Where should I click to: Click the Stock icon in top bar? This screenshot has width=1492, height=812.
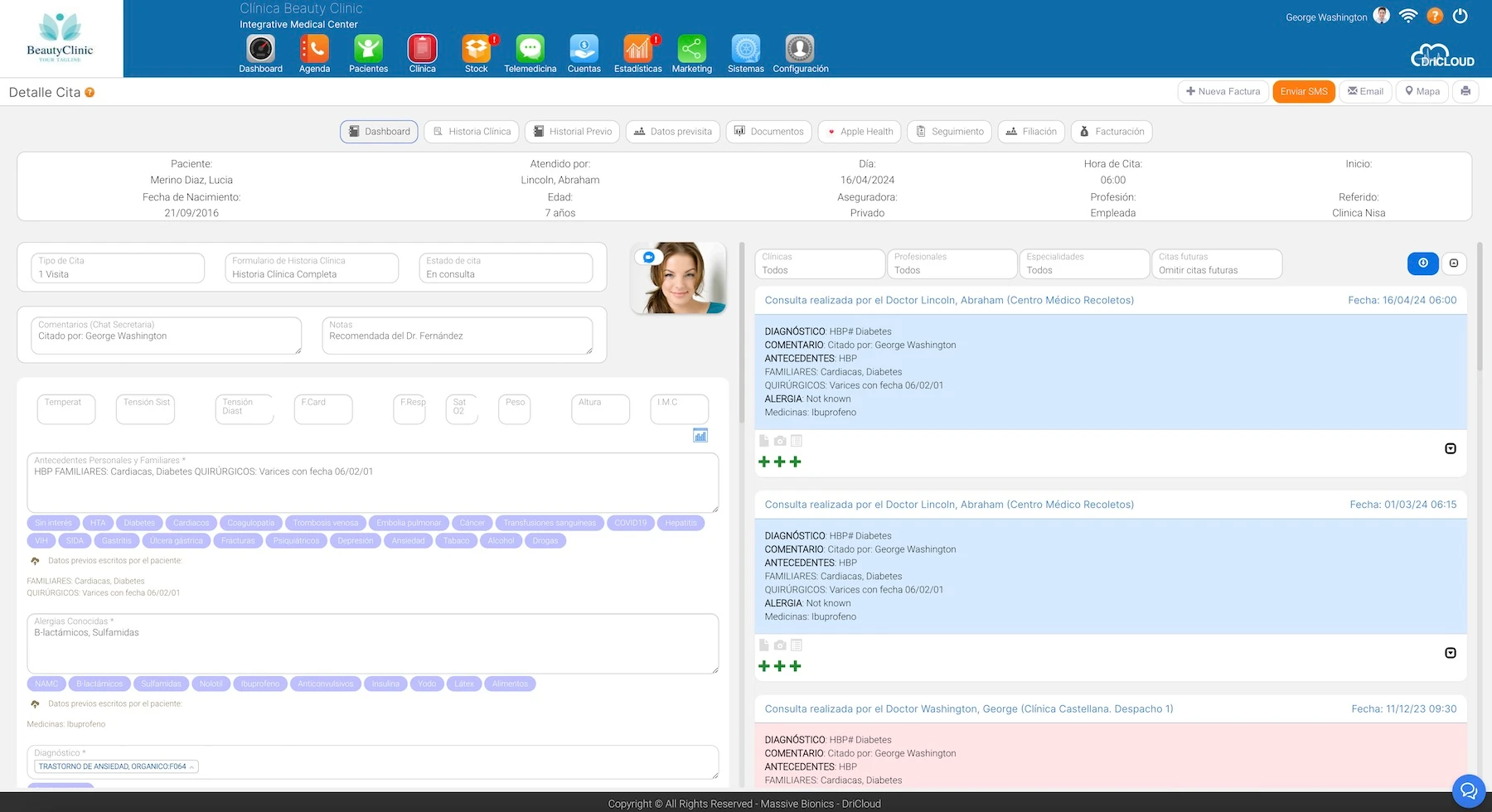pyautogui.click(x=476, y=49)
